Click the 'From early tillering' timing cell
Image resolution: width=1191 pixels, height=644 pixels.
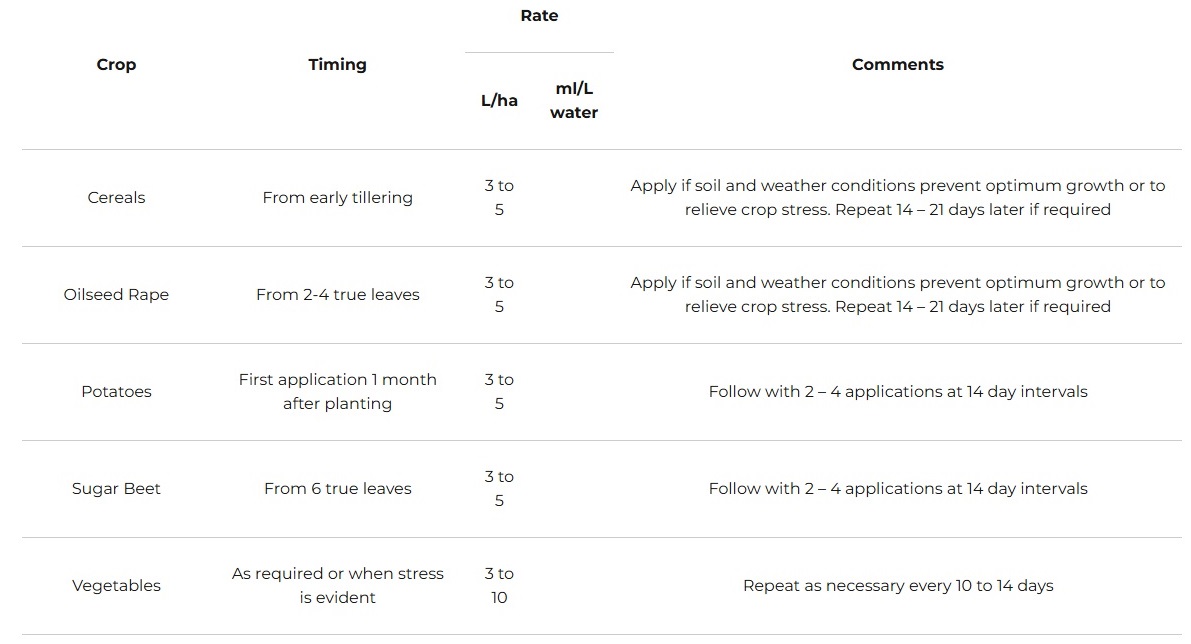click(337, 198)
